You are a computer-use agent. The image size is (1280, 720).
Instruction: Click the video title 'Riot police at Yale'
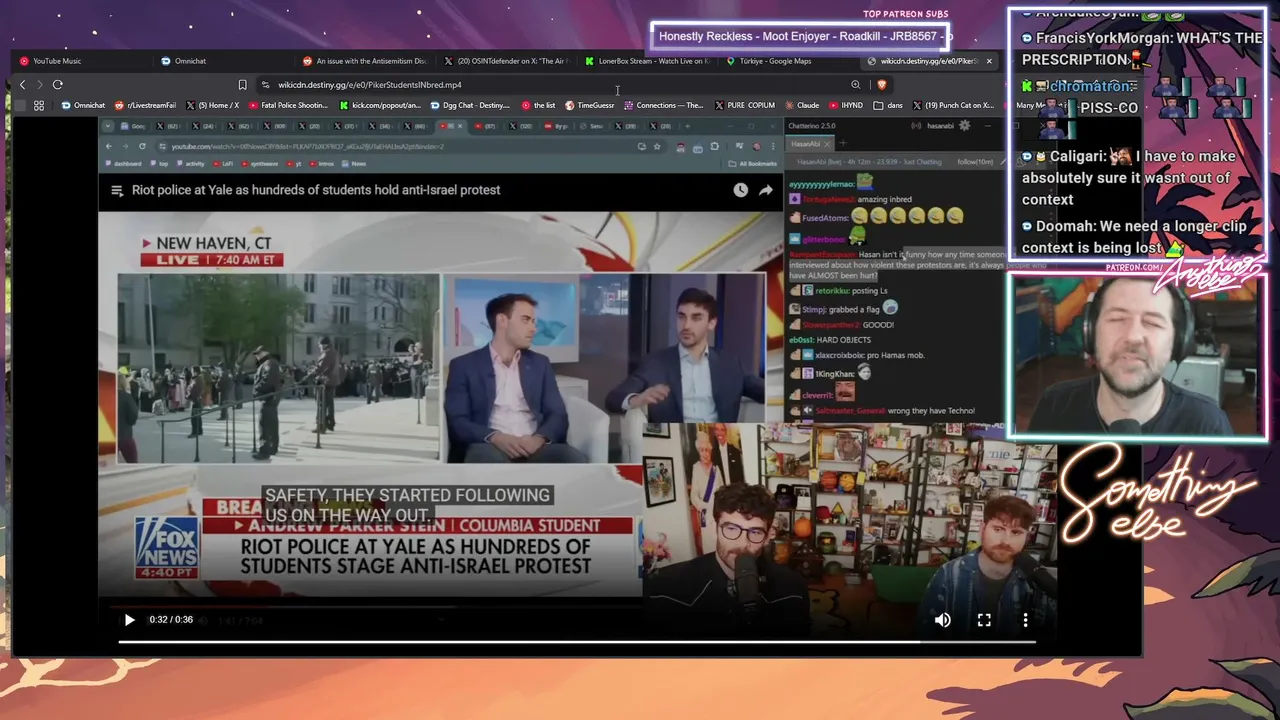316,190
